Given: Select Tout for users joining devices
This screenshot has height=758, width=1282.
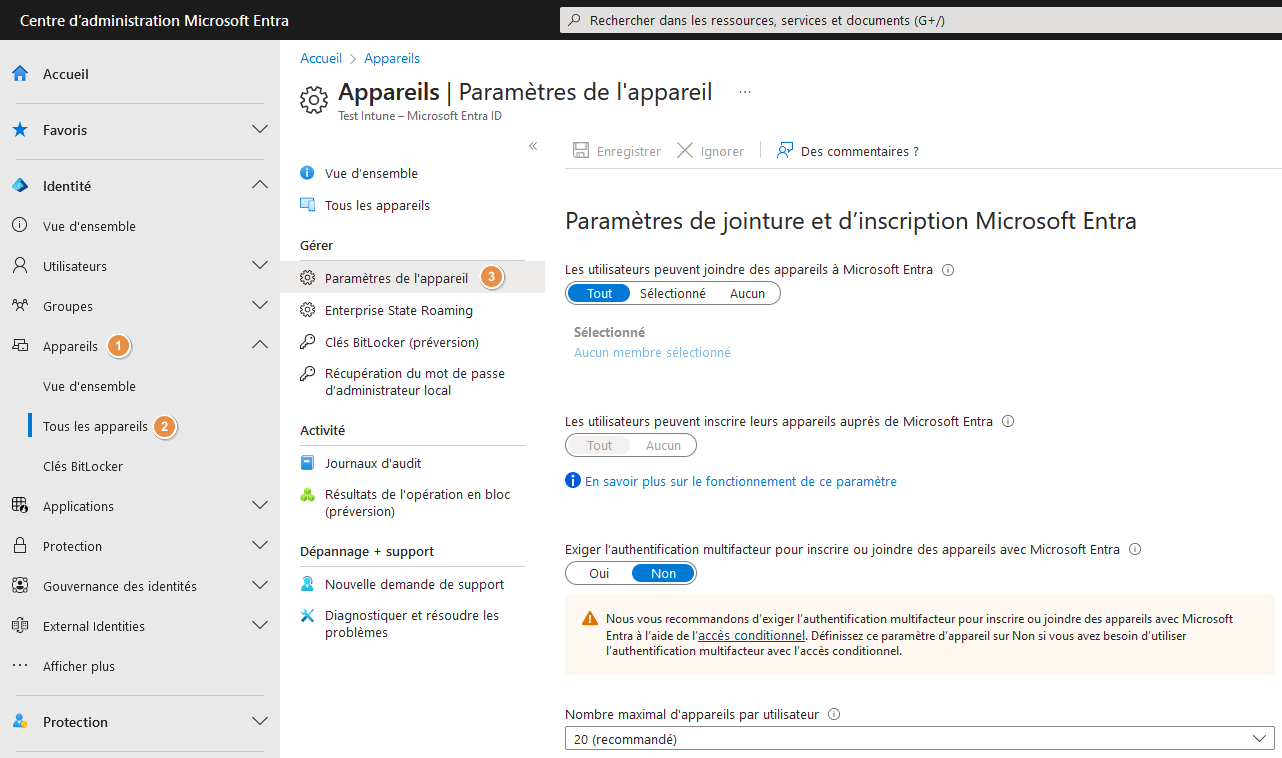Looking at the screenshot, I should (598, 293).
